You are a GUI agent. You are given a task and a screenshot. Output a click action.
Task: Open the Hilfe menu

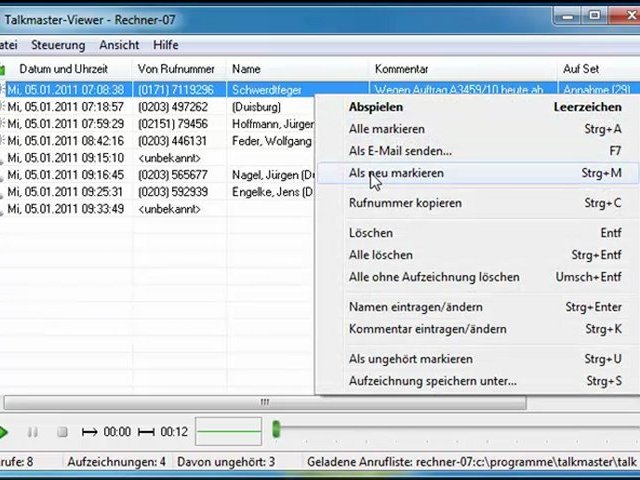[x=166, y=45]
